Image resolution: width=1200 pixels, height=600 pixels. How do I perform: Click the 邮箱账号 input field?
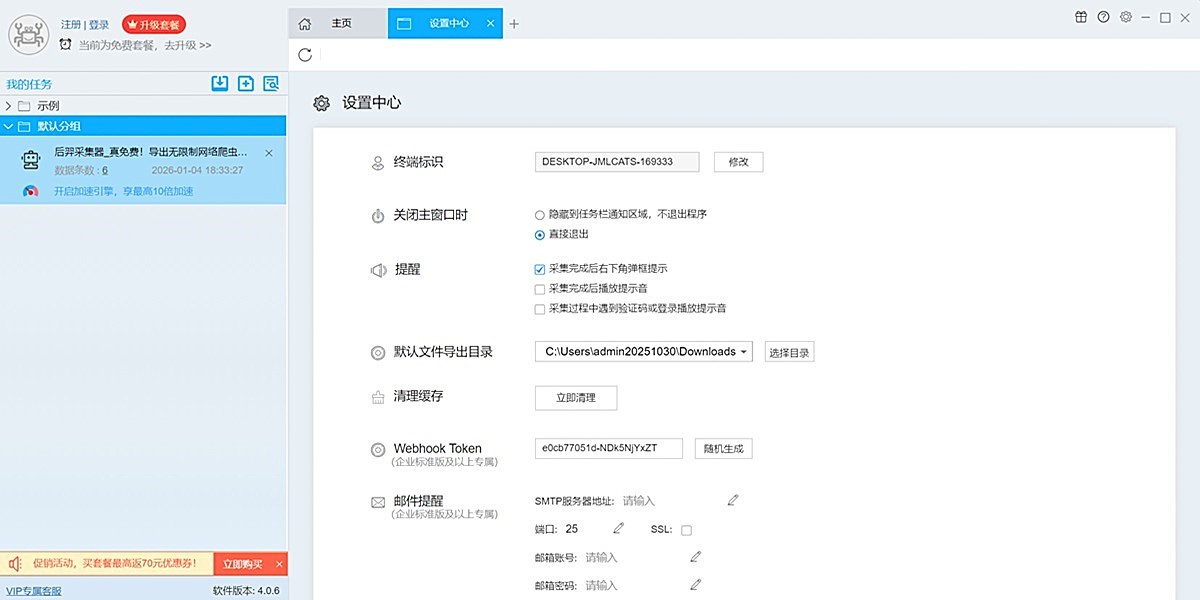[630, 557]
